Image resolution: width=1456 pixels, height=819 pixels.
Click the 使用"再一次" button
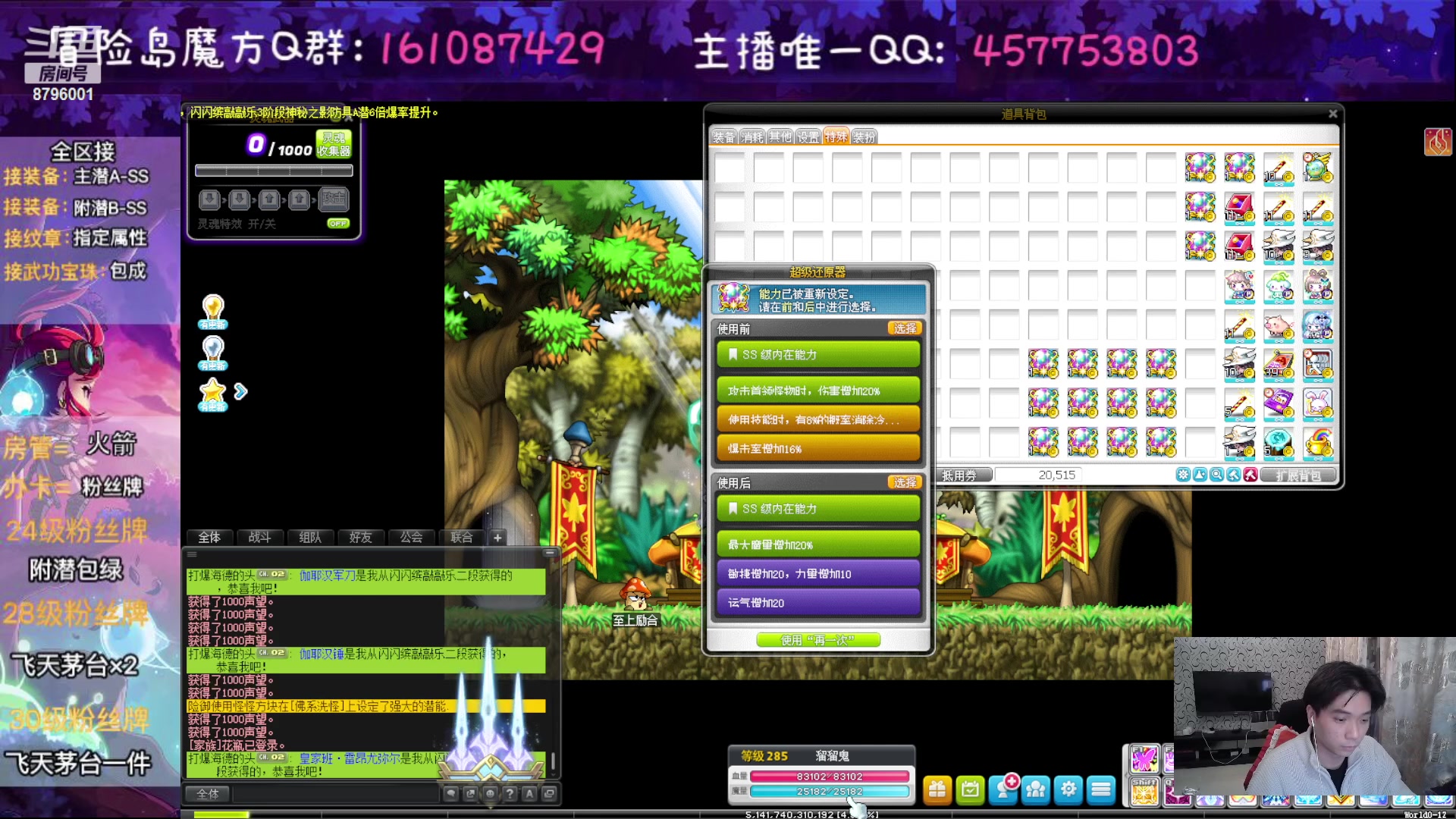point(818,641)
